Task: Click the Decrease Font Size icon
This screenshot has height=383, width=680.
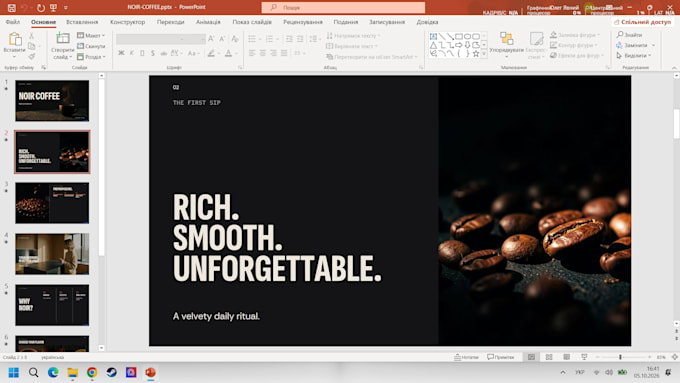Action: coord(222,39)
